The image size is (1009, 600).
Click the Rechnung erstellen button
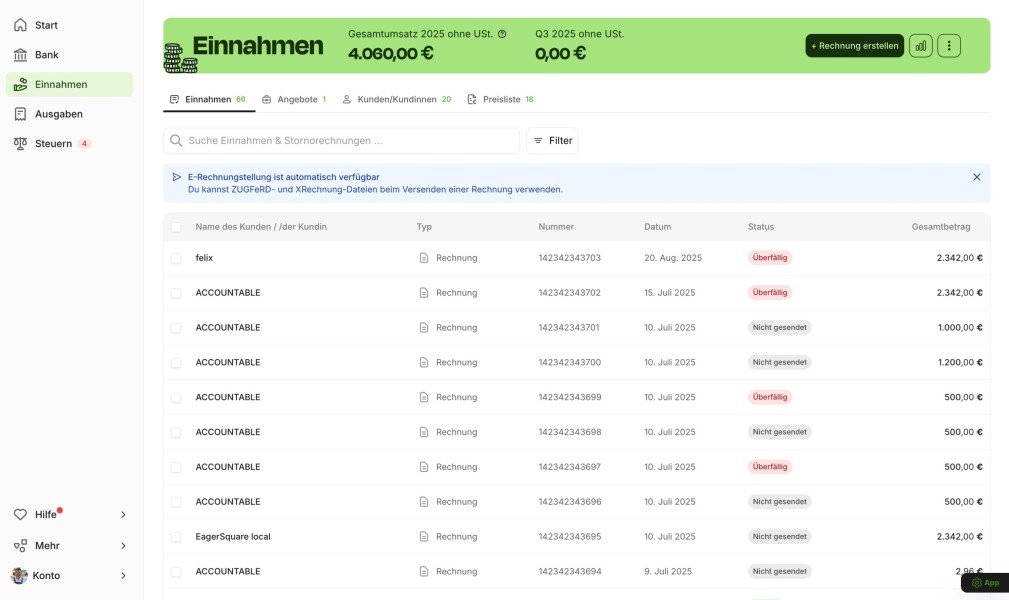[853, 45]
